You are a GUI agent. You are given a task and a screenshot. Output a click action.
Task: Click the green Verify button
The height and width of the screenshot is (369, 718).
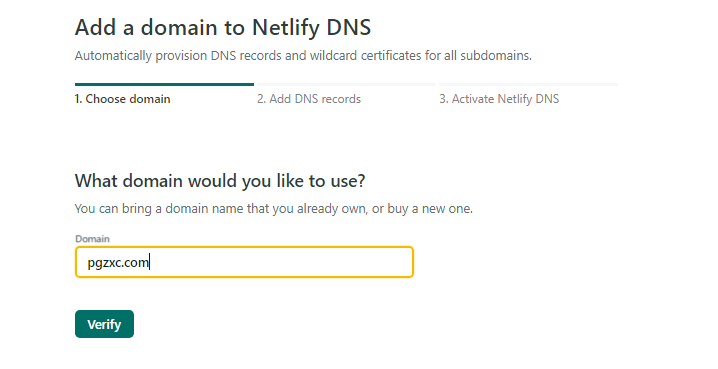tap(104, 324)
